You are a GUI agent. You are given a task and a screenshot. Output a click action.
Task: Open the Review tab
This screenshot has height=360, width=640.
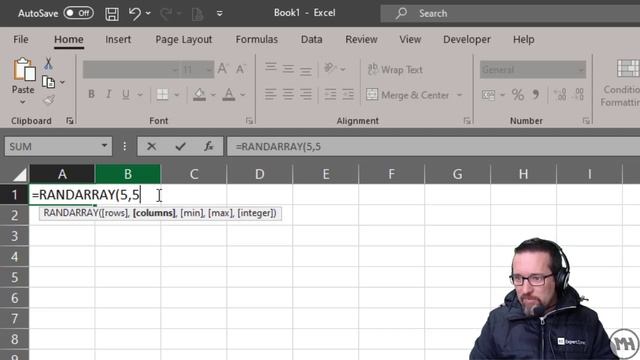tap(361, 39)
